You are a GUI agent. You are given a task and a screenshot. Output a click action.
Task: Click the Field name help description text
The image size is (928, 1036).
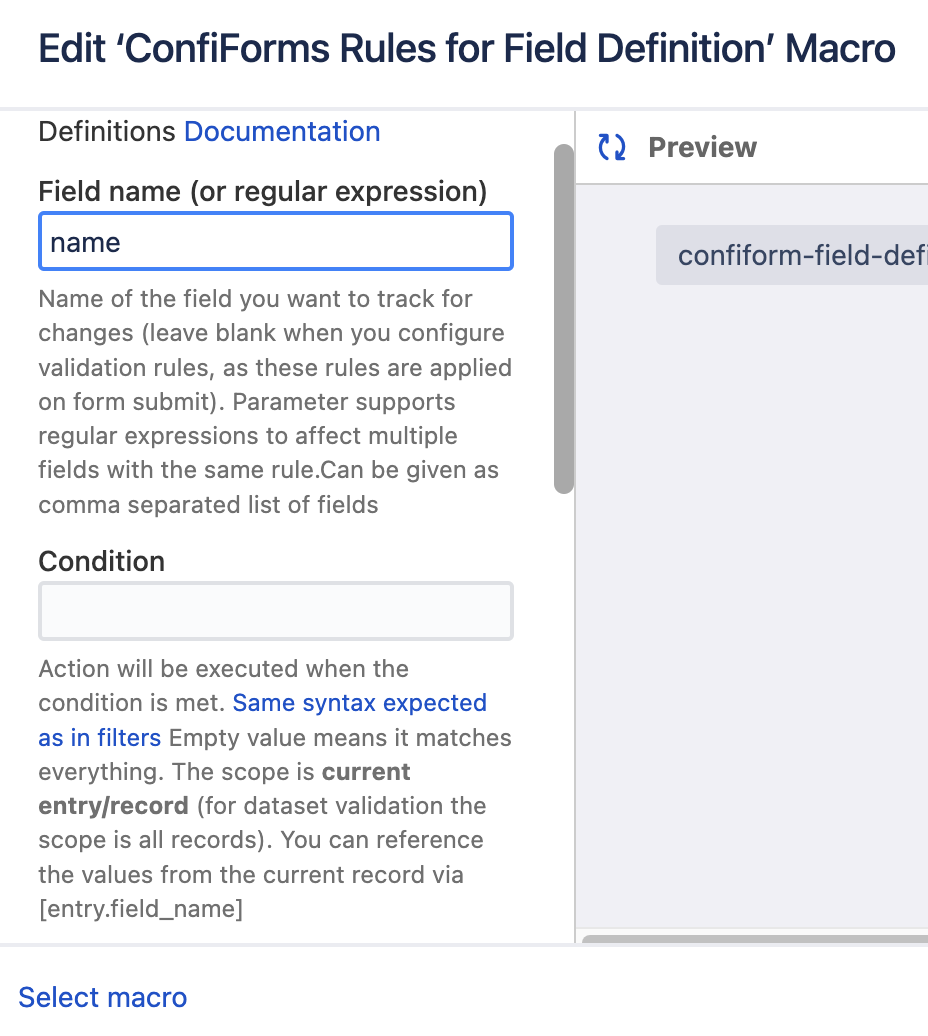(x=272, y=402)
